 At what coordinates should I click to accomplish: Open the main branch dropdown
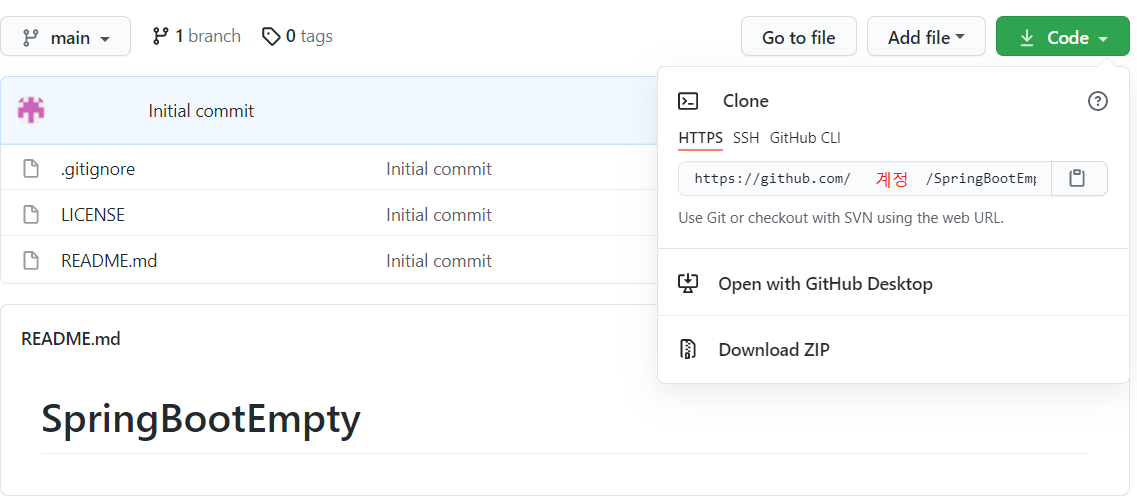pyautogui.click(x=65, y=37)
